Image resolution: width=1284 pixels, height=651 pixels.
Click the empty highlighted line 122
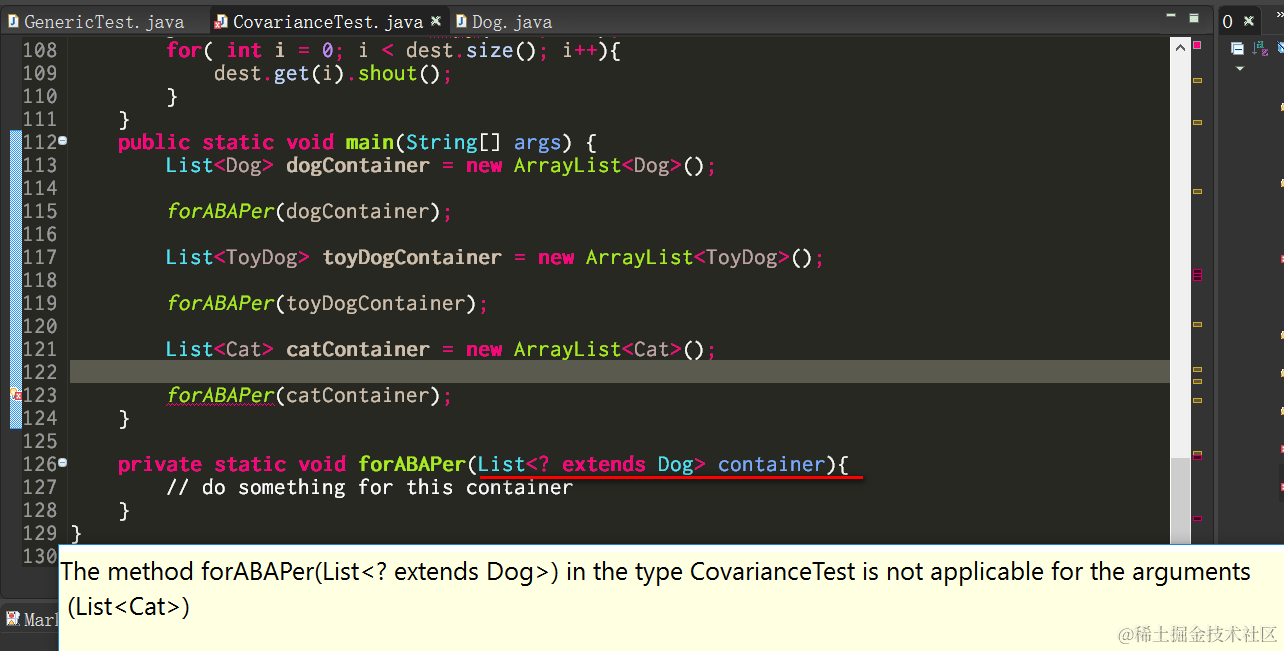619,372
